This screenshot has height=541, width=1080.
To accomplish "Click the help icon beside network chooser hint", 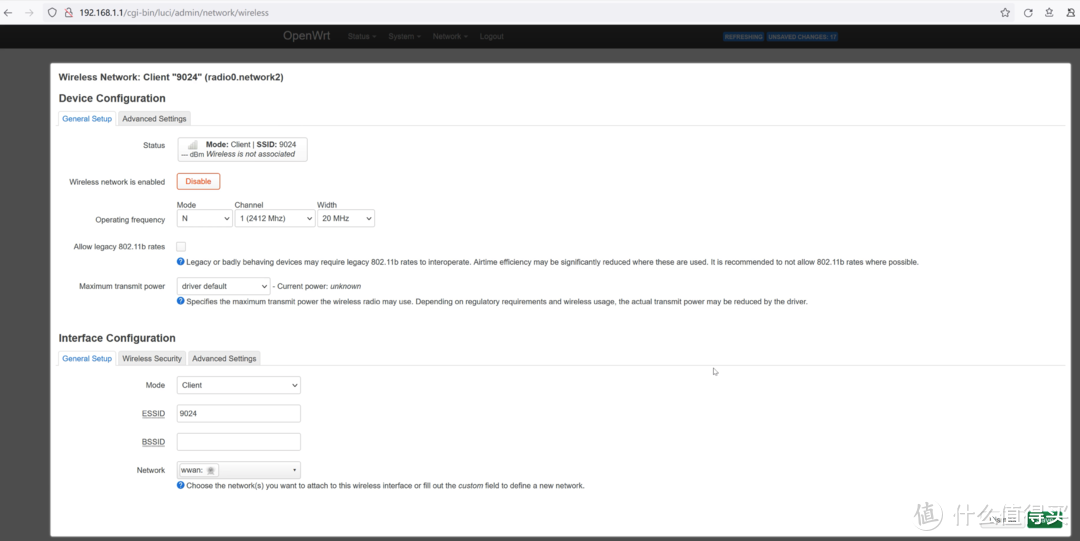I will click(180, 484).
